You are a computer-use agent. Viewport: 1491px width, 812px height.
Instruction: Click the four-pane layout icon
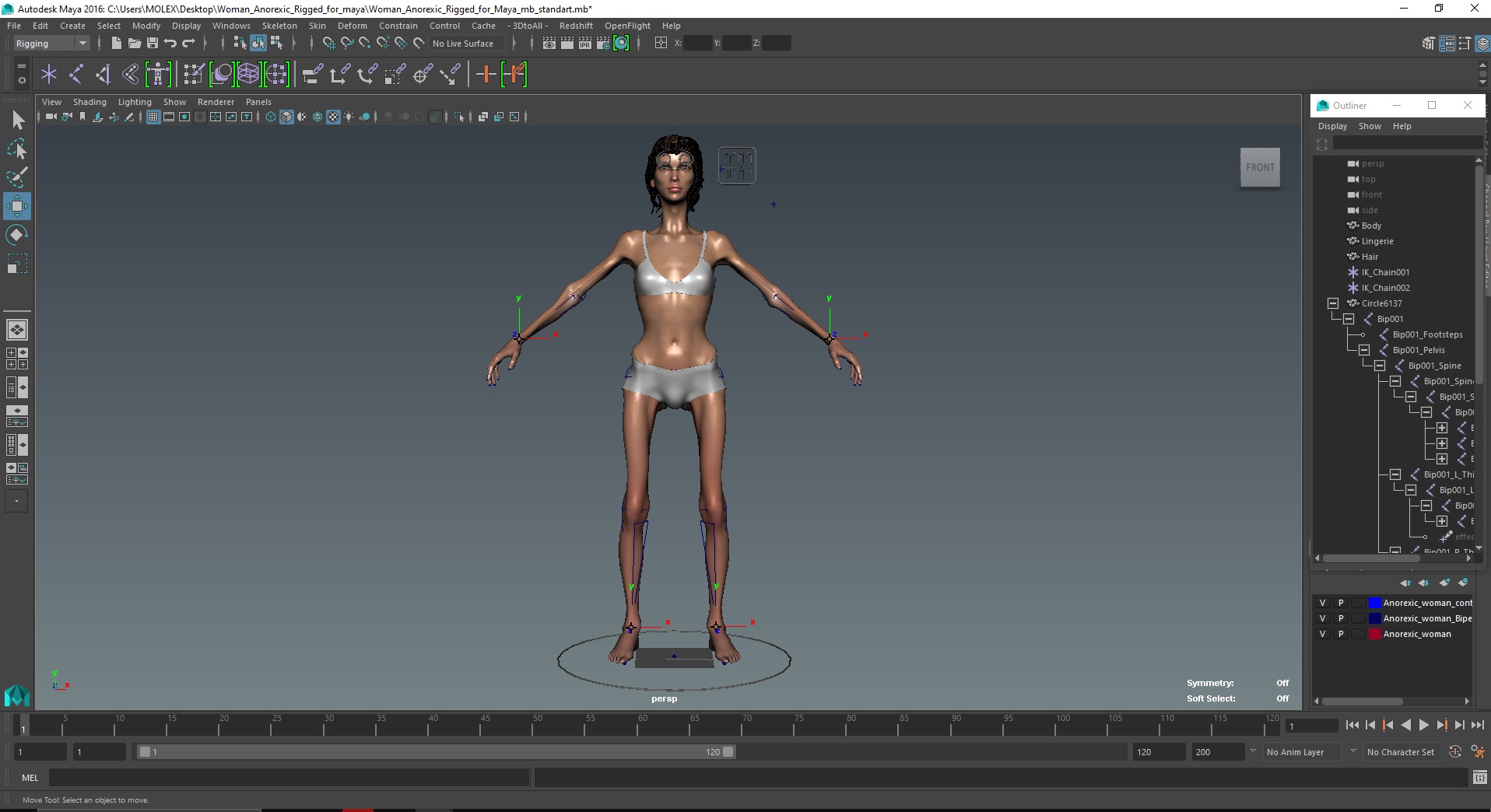[16, 359]
